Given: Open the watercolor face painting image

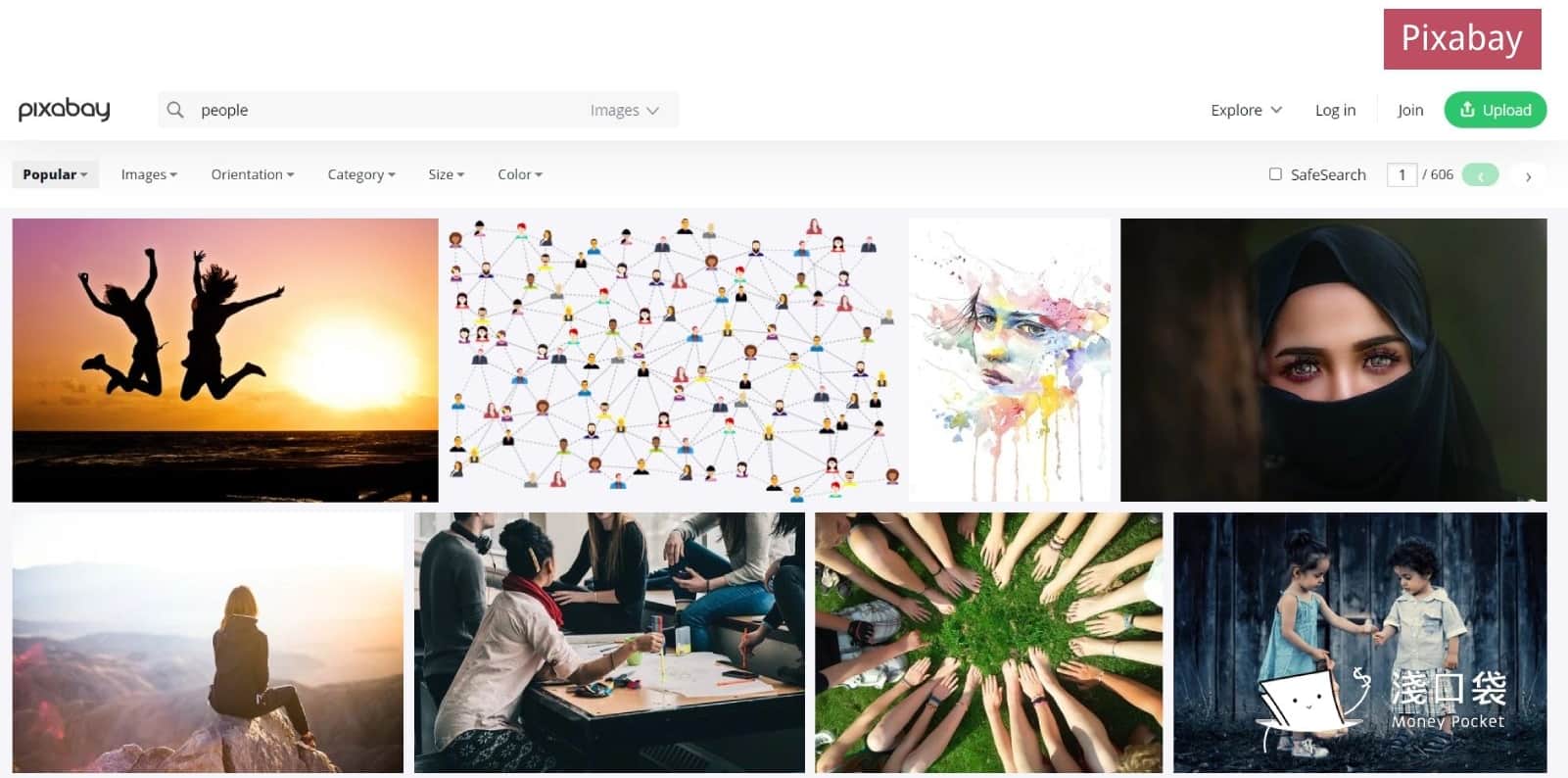Looking at the screenshot, I should [1010, 360].
